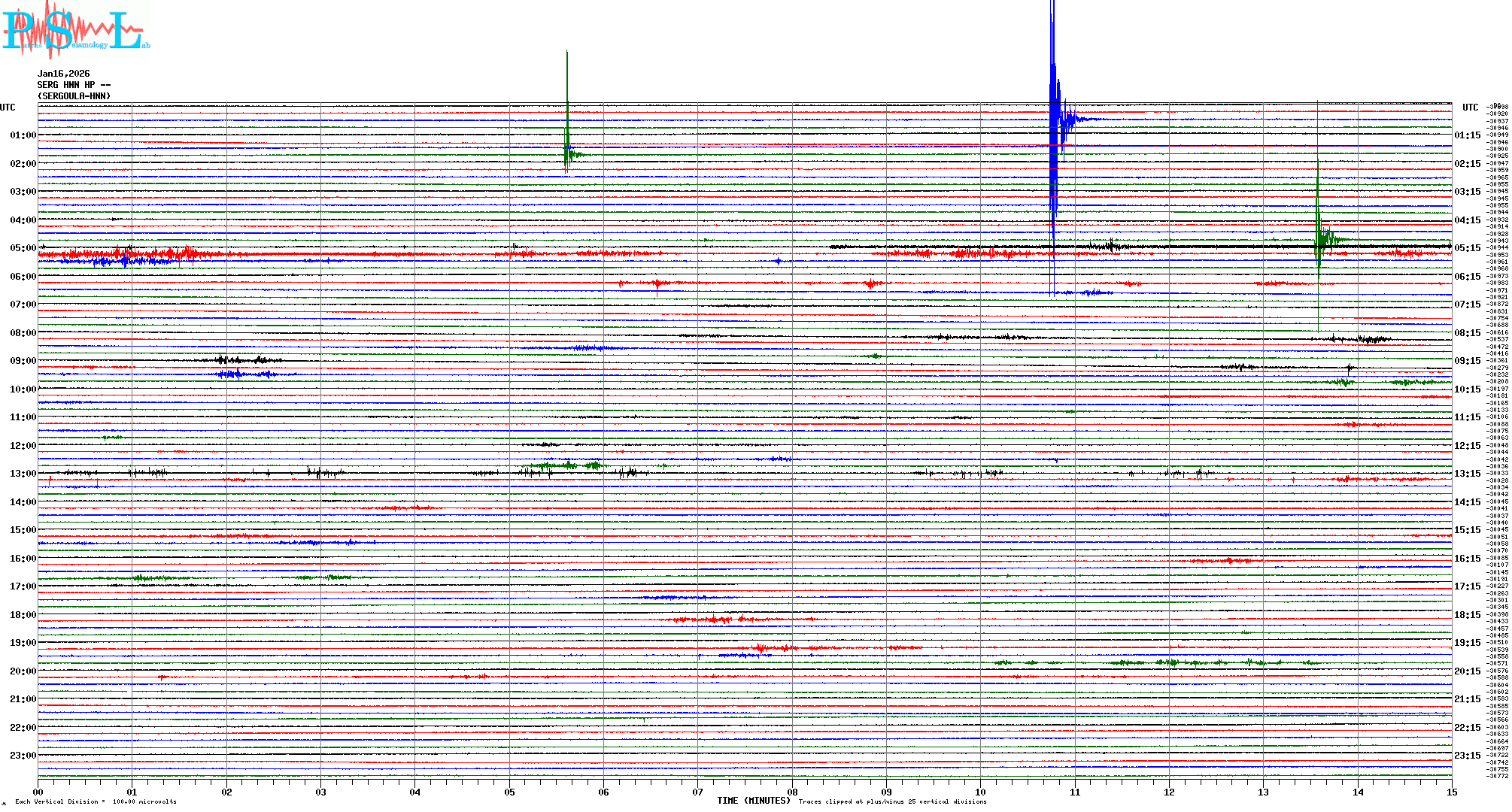Click the traces clipped footnote text
1512x812 pixels.
point(892,801)
